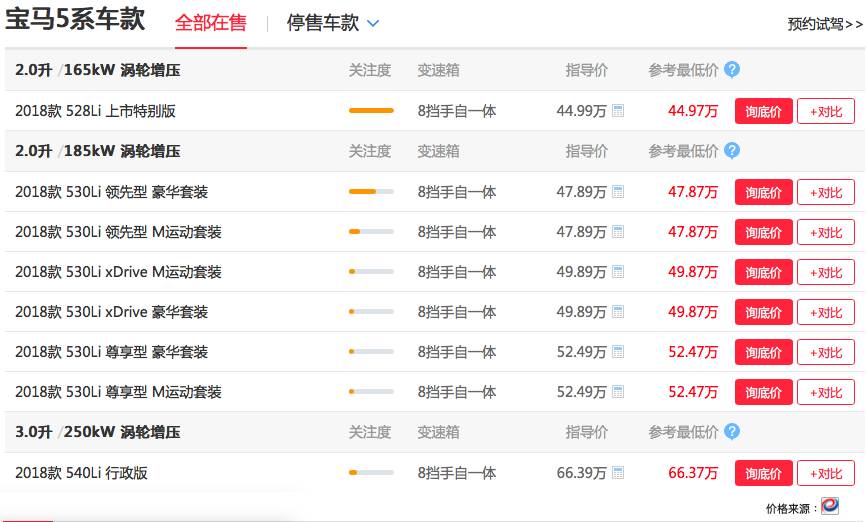Click help icon in 165kW section header
This screenshot has width=868, height=522.
(x=732, y=70)
